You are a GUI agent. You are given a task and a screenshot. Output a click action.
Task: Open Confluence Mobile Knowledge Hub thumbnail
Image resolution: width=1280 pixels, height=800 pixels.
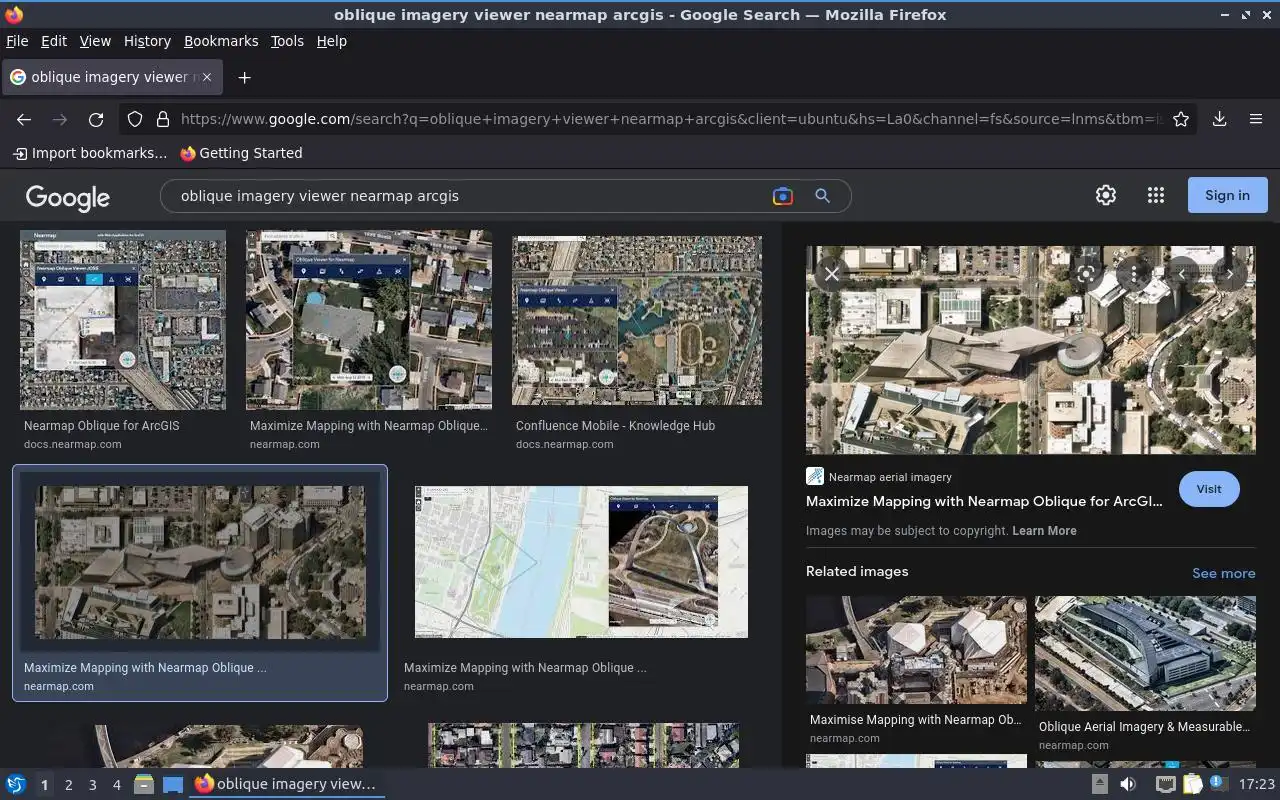coord(637,320)
